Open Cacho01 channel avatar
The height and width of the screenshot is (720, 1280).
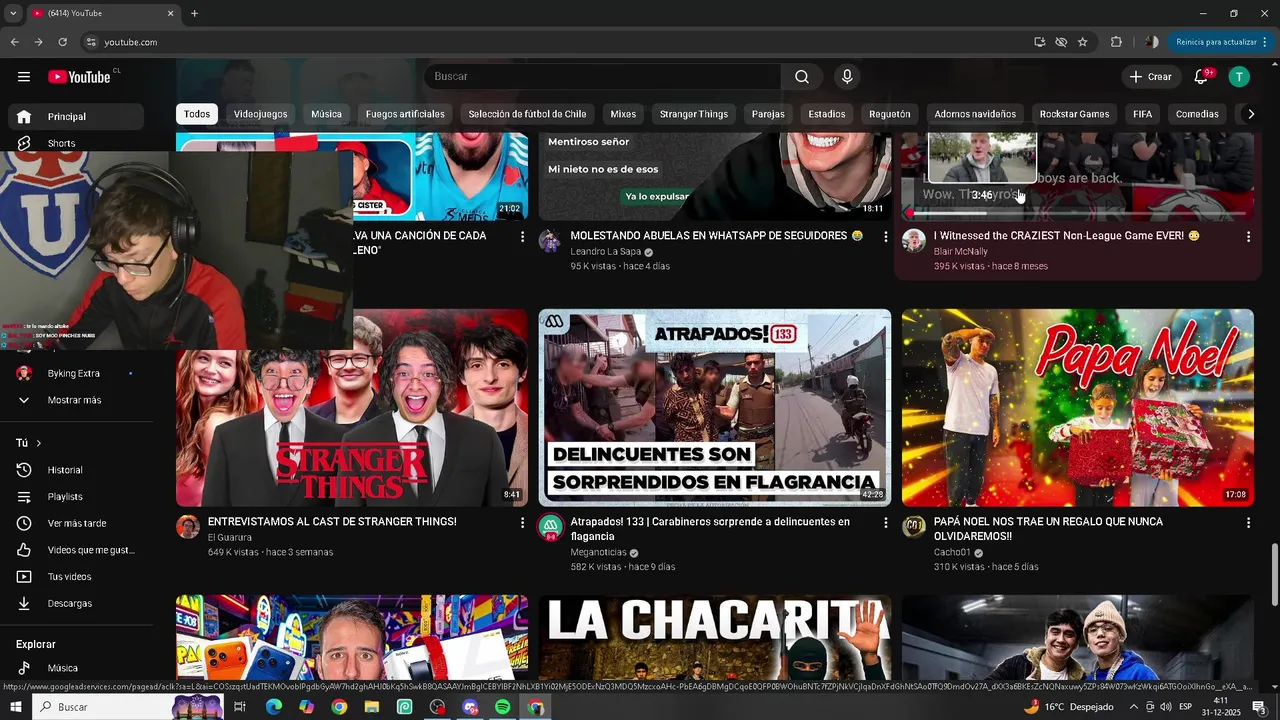[x=914, y=527]
